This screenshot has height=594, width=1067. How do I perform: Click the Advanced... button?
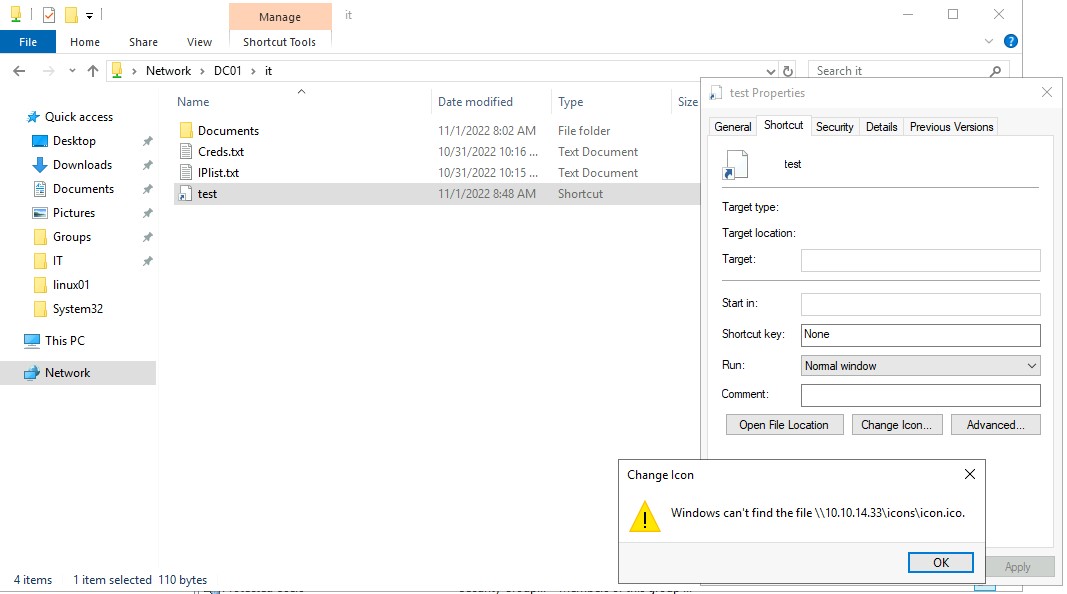(995, 425)
